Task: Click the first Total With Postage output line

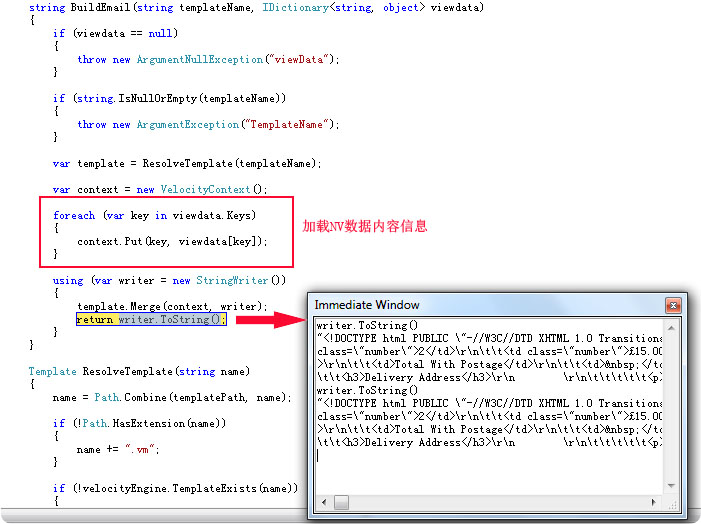Action: click(489, 364)
